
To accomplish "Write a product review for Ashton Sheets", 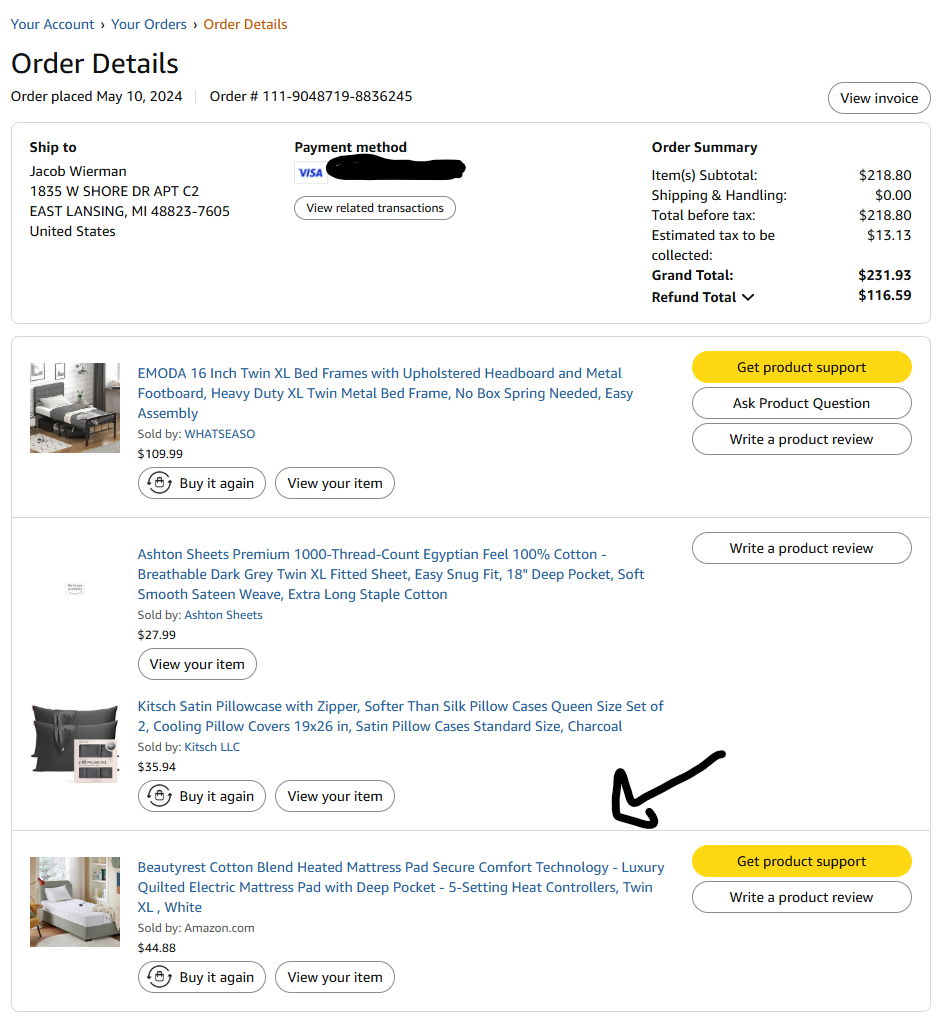I will (802, 548).
